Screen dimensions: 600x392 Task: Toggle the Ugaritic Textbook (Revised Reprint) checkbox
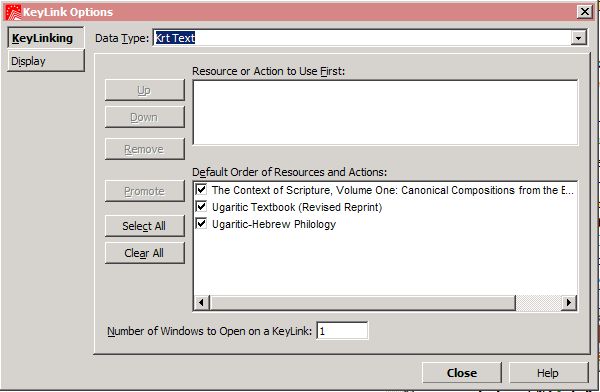pyautogui.click(x=201, y=207)
